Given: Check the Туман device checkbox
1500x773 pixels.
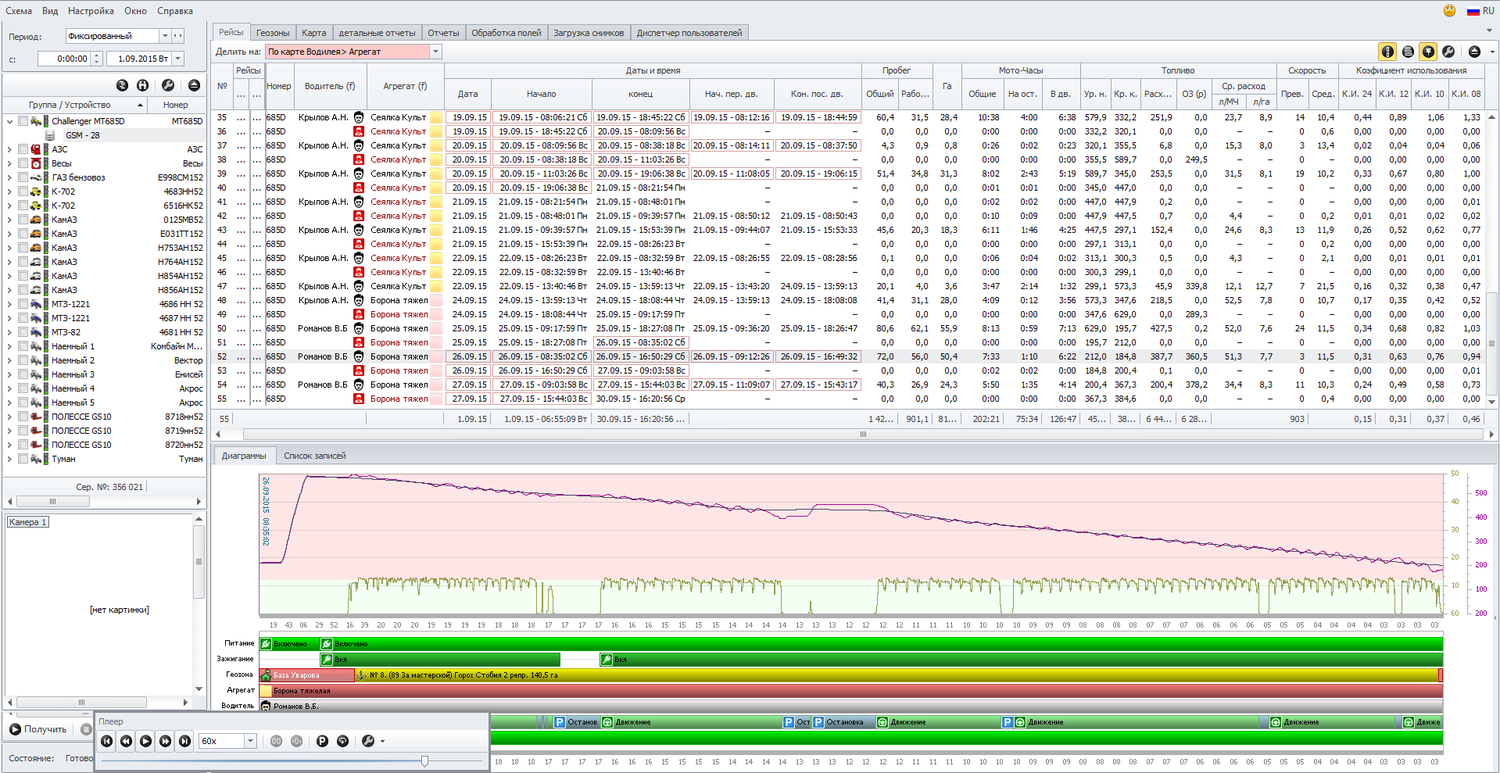Looking at the screenshot, I should pyautogui.click(x=23, y=459).
